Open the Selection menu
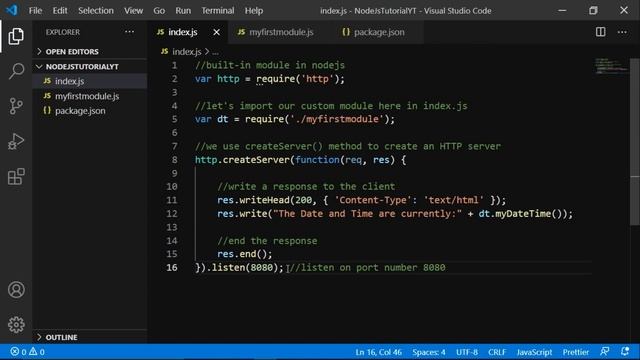Viewport: 640px width, 360px height. click(x=96, y=11)
